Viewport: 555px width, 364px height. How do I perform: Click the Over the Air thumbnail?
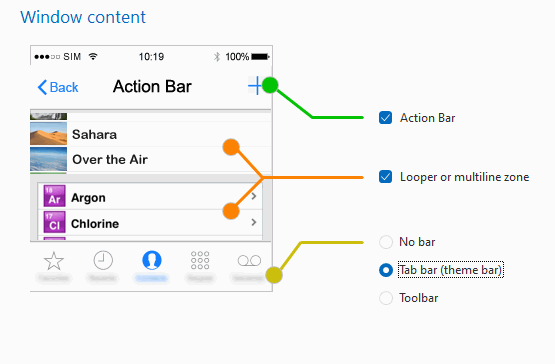(48, 159)
